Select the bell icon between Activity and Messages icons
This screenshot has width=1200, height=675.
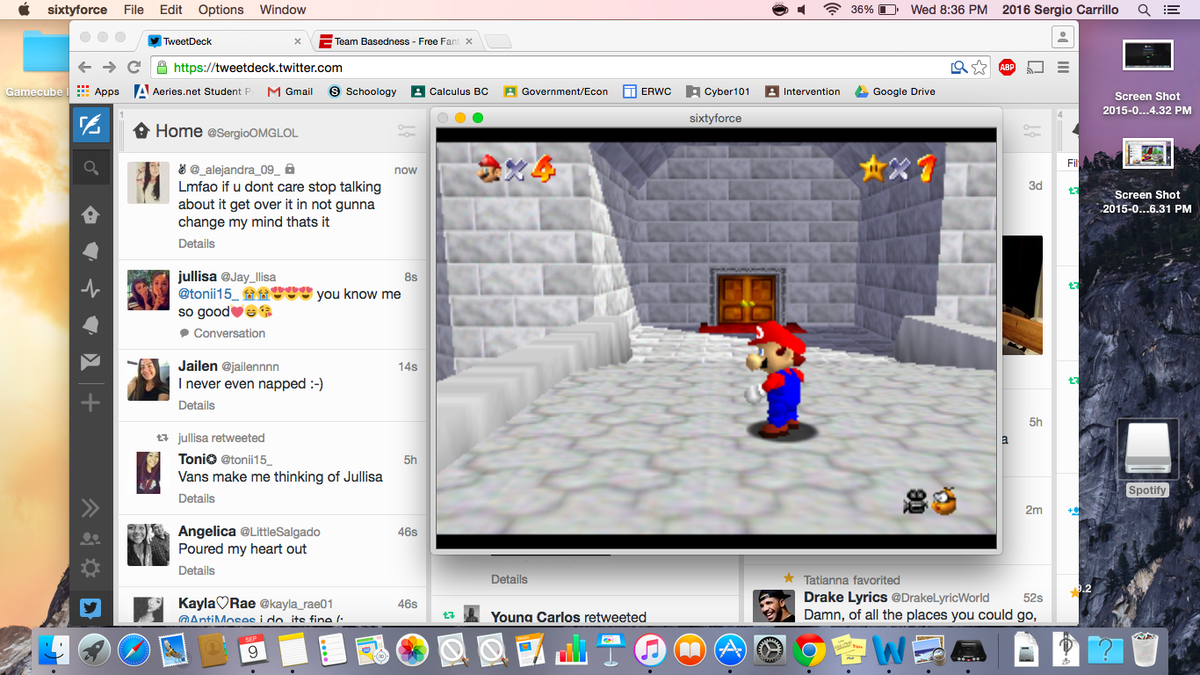click(90, 324)
